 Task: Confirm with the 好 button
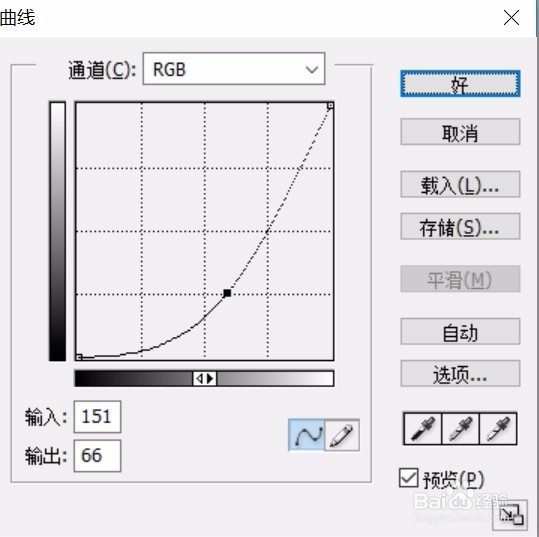click(x=460, y=84)
